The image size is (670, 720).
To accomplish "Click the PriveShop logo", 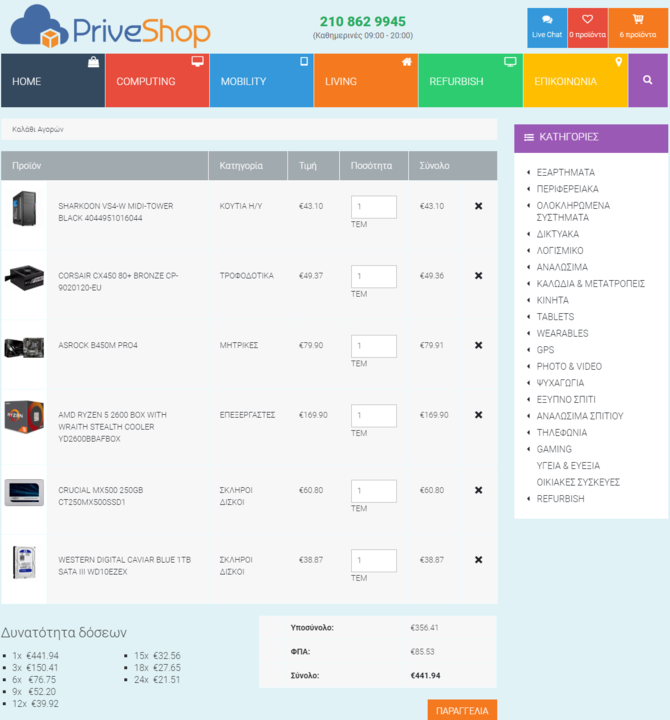I will point(110,27).
